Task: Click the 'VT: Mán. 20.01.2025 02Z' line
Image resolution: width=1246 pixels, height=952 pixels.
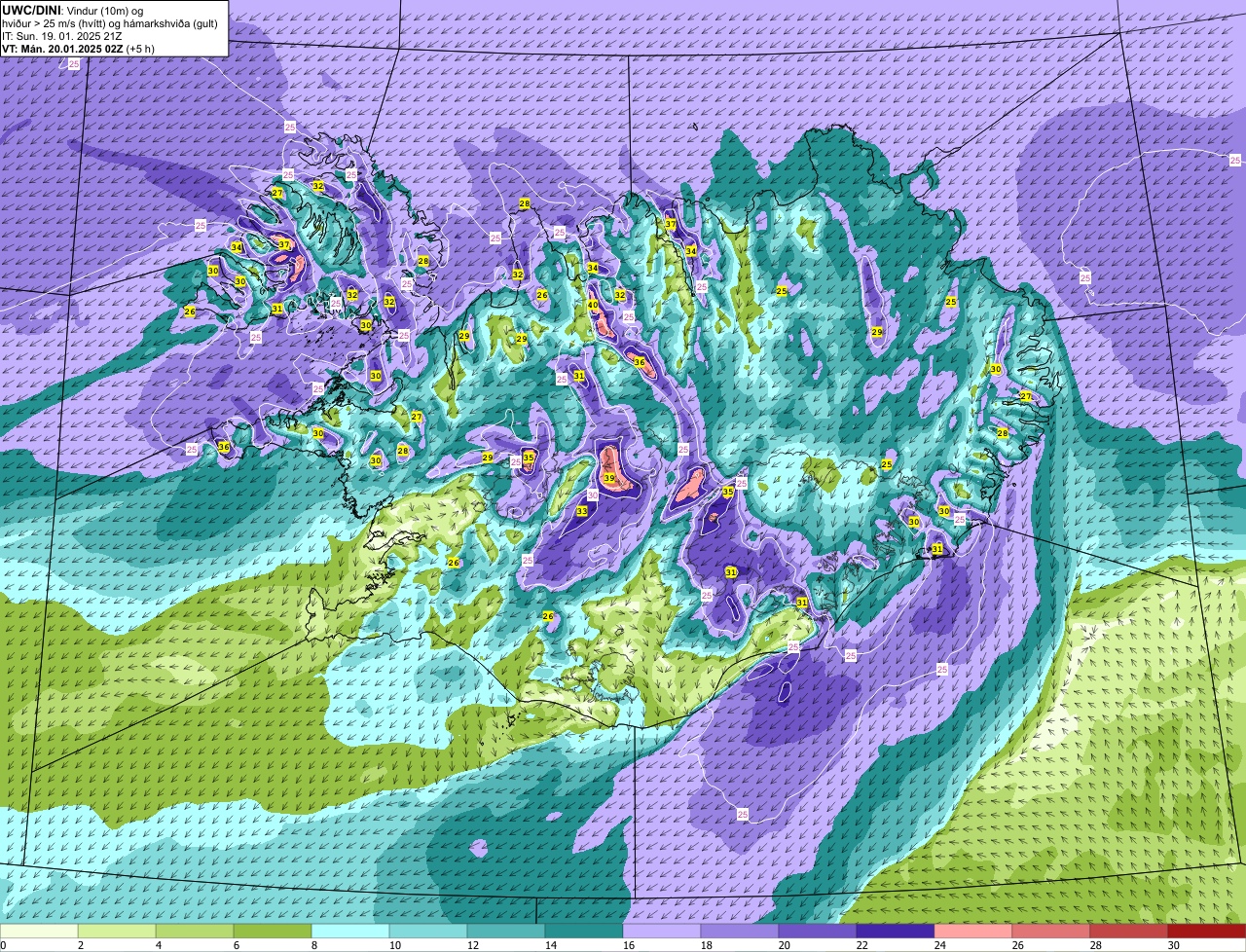Action: (x=62, y=48)
